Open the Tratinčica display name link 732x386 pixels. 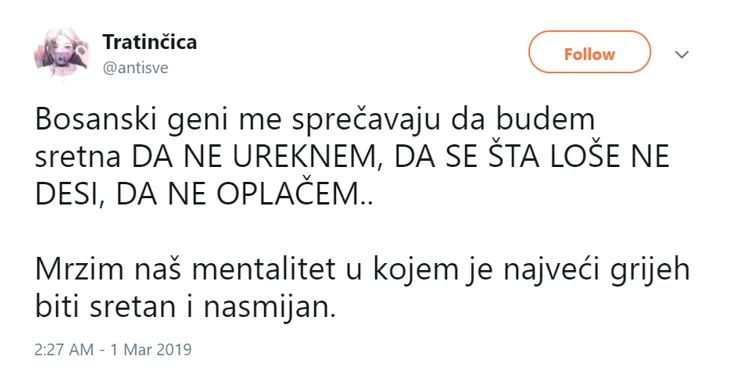click(x=150, y=42)
